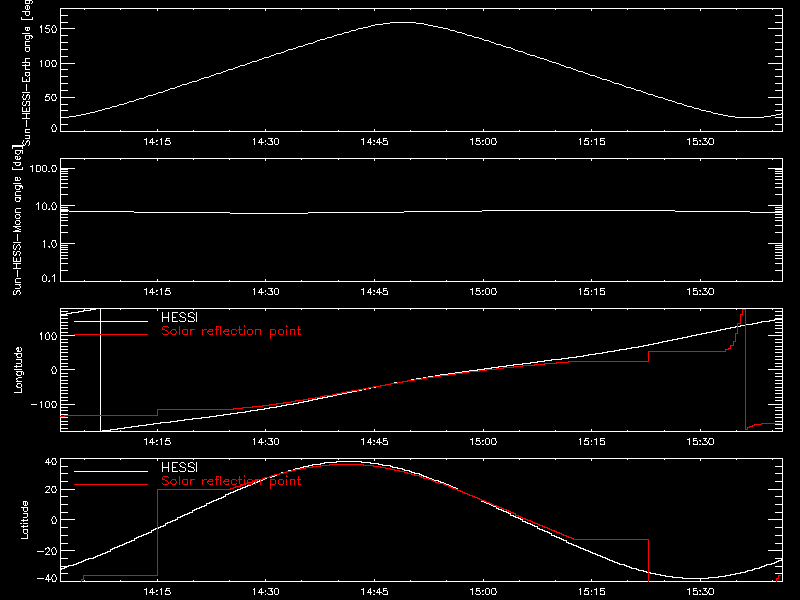Click 14:30 time label under Earth angle plot
Image resolution: width=800 pixels, height=600 pixels.
(x=266, y=142)
